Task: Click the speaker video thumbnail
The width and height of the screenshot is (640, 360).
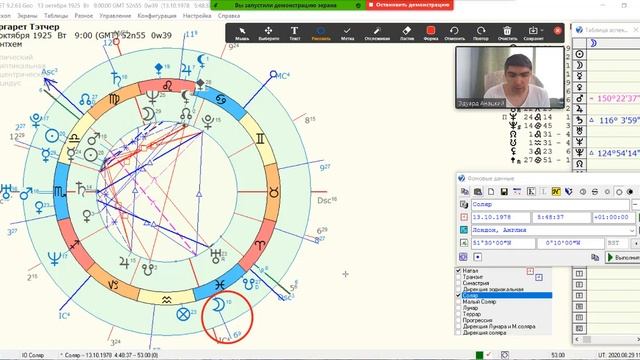Action: (x=510, y=77)
